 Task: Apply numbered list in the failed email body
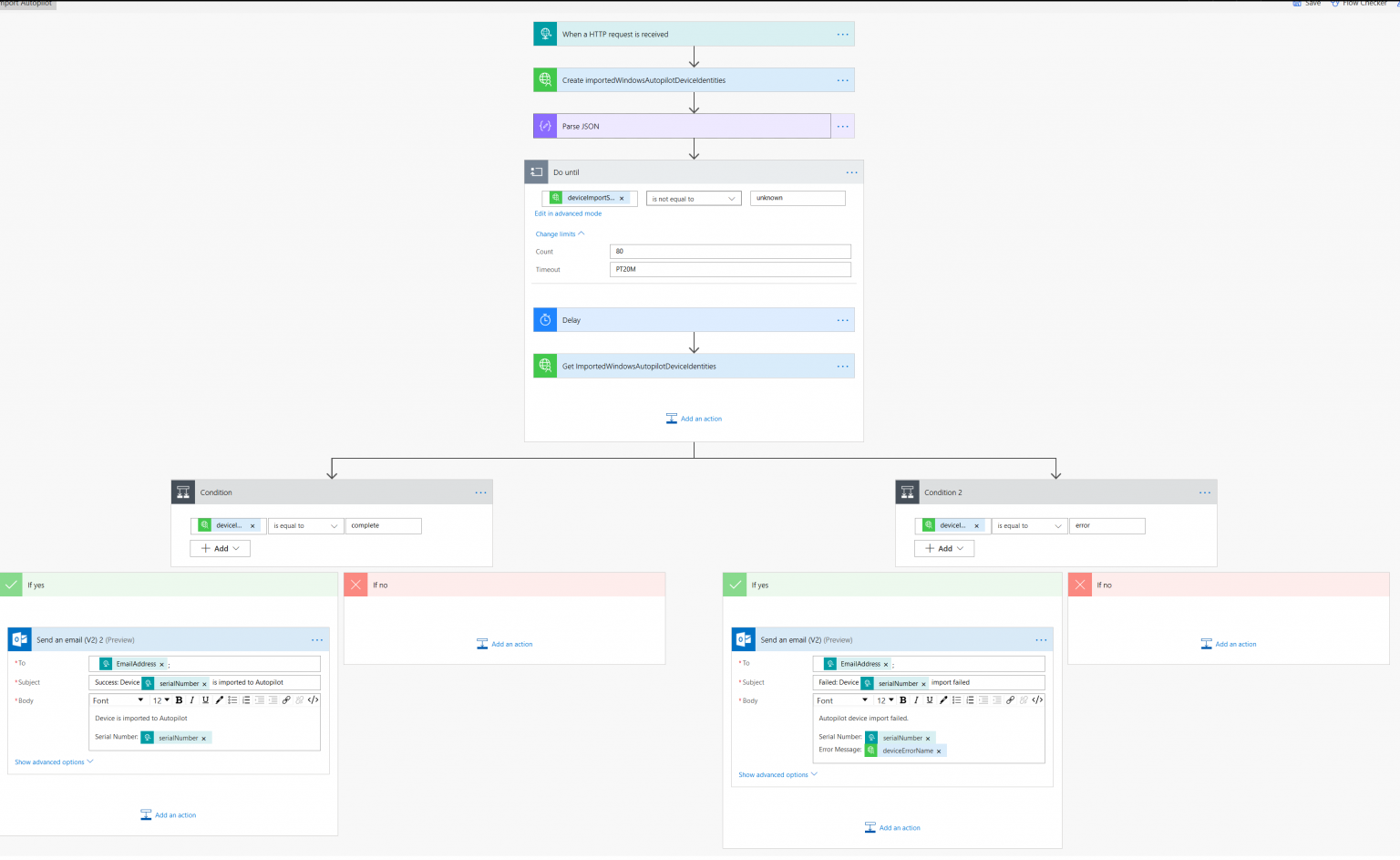pos(956,699)
